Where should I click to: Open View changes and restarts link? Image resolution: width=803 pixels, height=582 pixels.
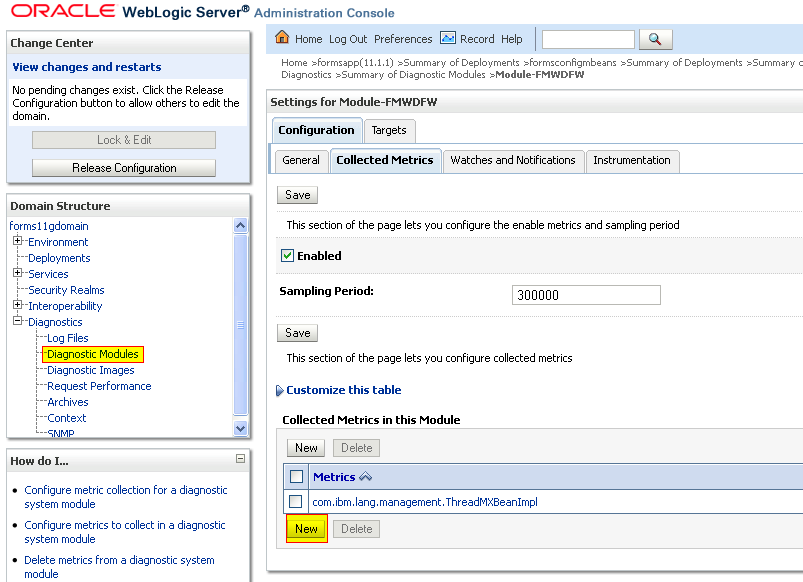point(87,67)
